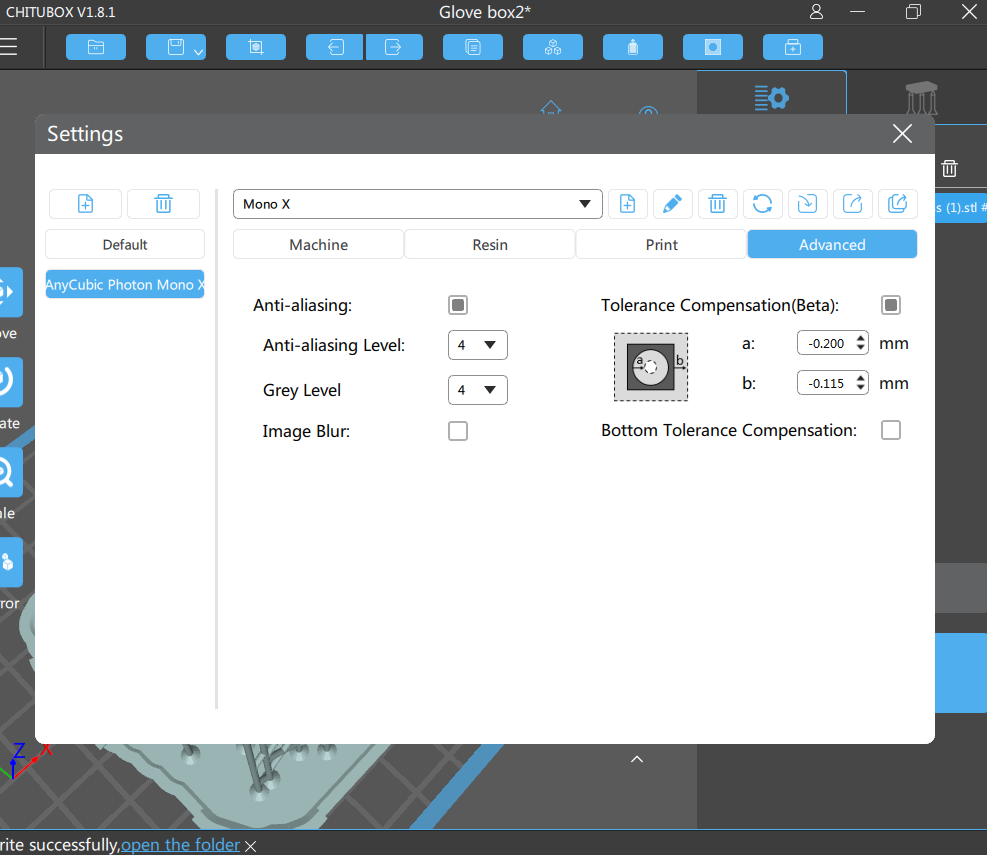Add a new machine in sidebar

[86, 204]
